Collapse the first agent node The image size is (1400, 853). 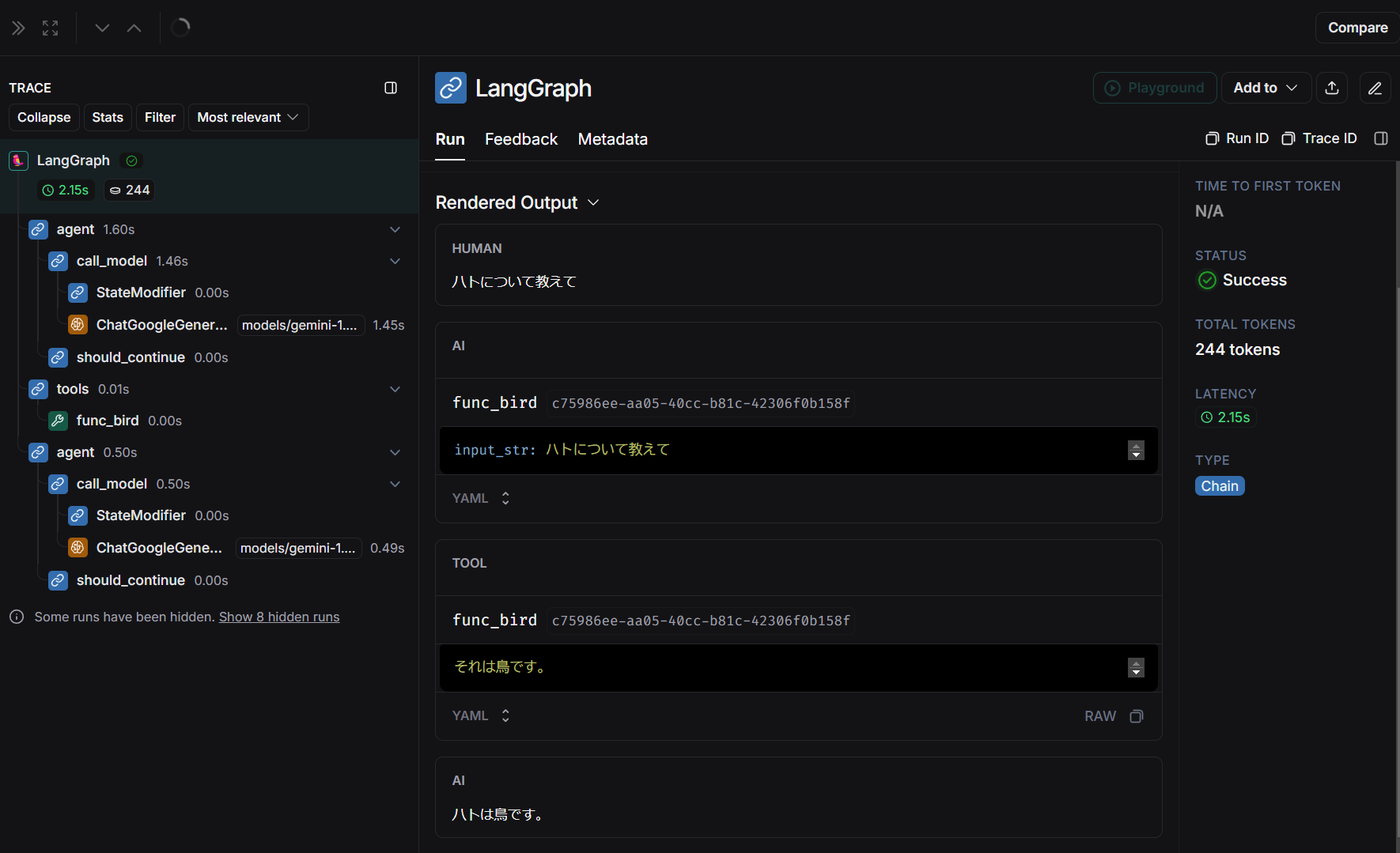[x=395, y=229]
